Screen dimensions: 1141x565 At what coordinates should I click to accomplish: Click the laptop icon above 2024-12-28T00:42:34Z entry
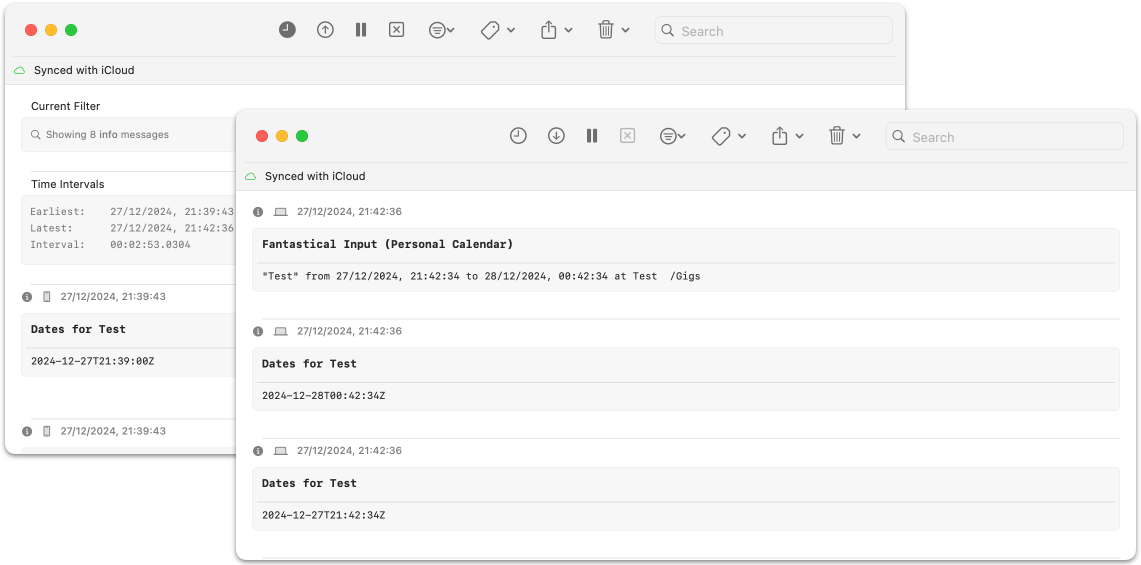(x=281, y=331)
